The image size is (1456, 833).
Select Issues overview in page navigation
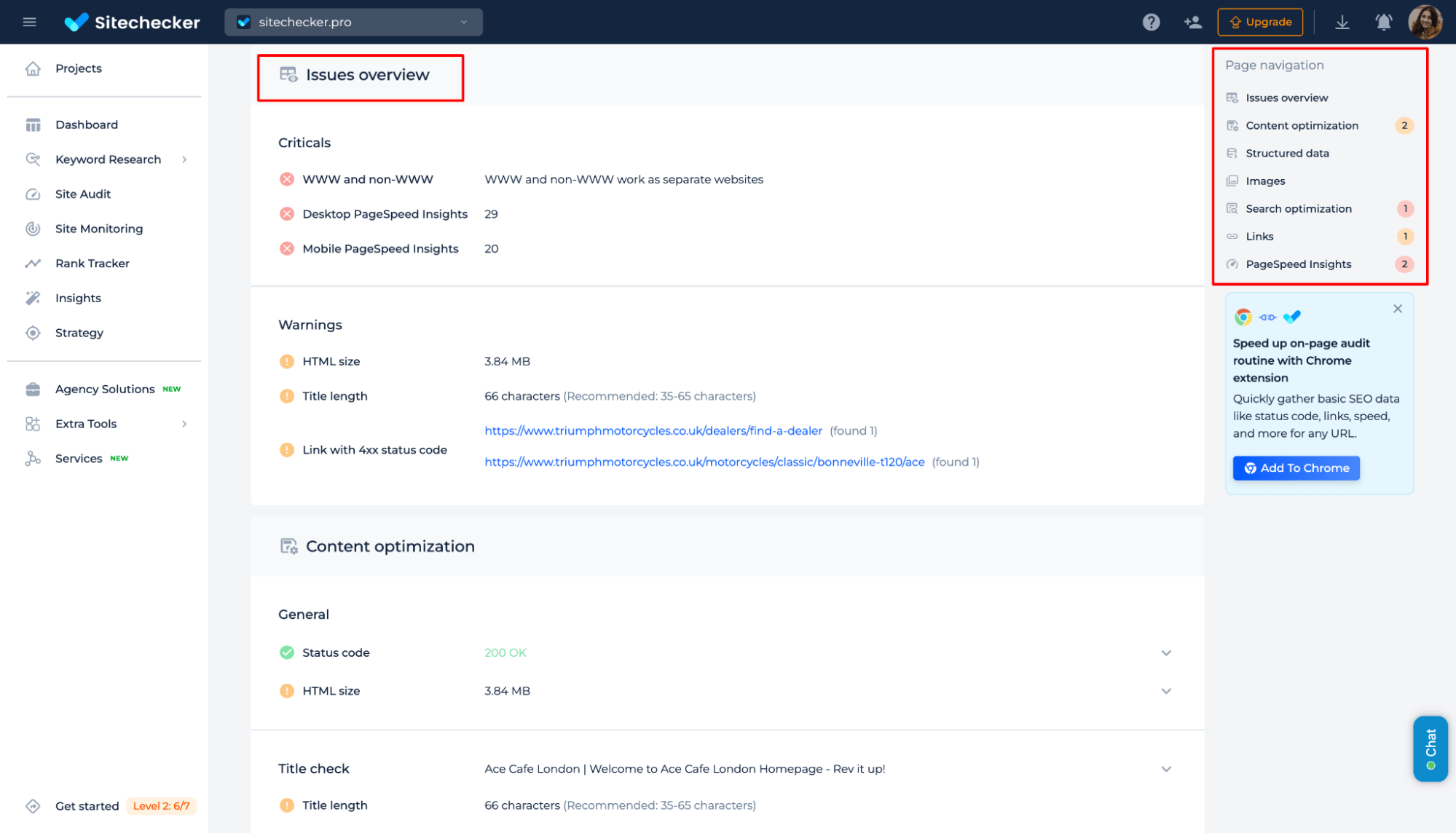1286,97
